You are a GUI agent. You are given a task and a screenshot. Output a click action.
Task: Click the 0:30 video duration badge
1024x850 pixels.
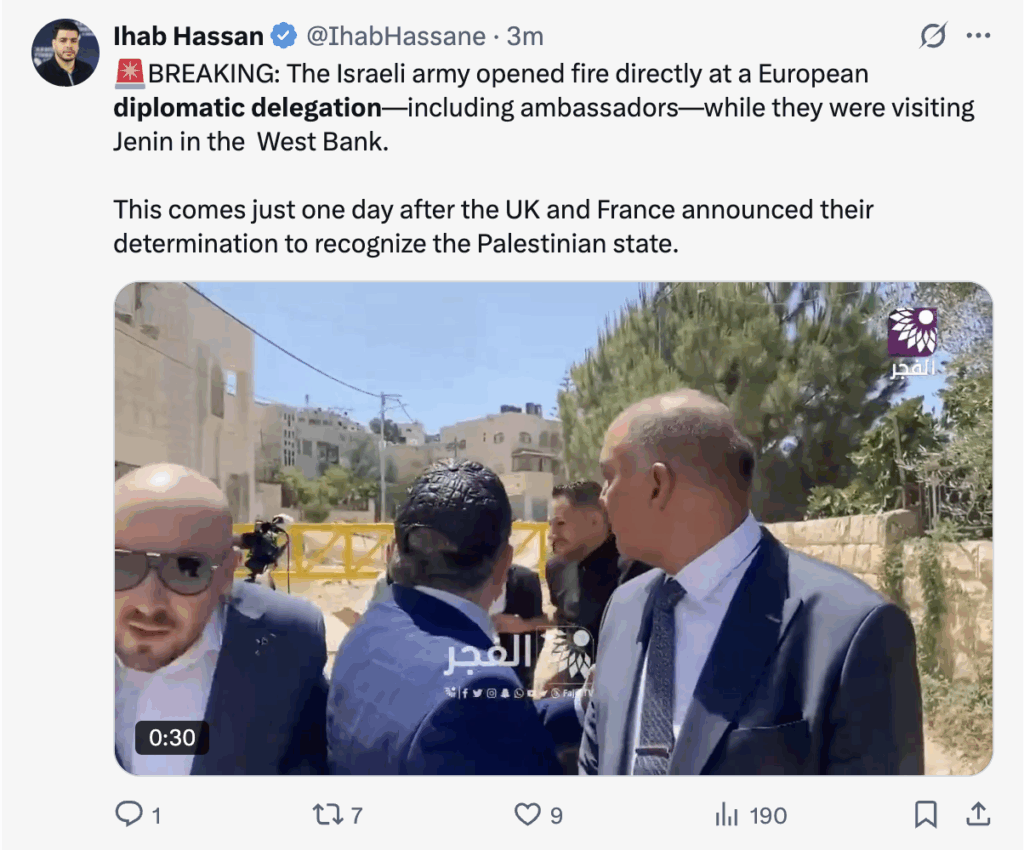click(172, 738)
